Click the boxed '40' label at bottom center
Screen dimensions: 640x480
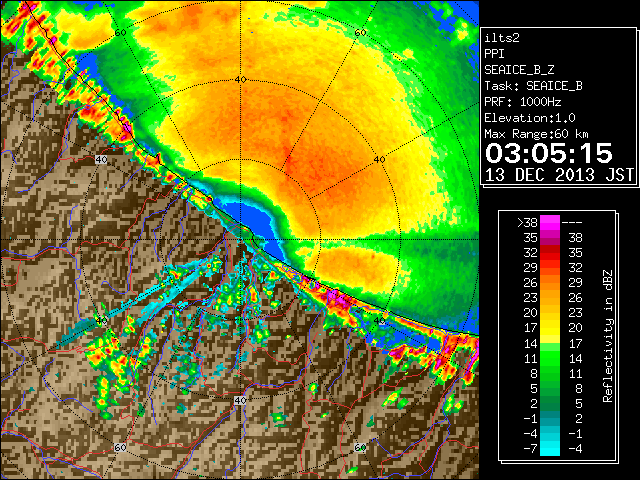[240, 400]
